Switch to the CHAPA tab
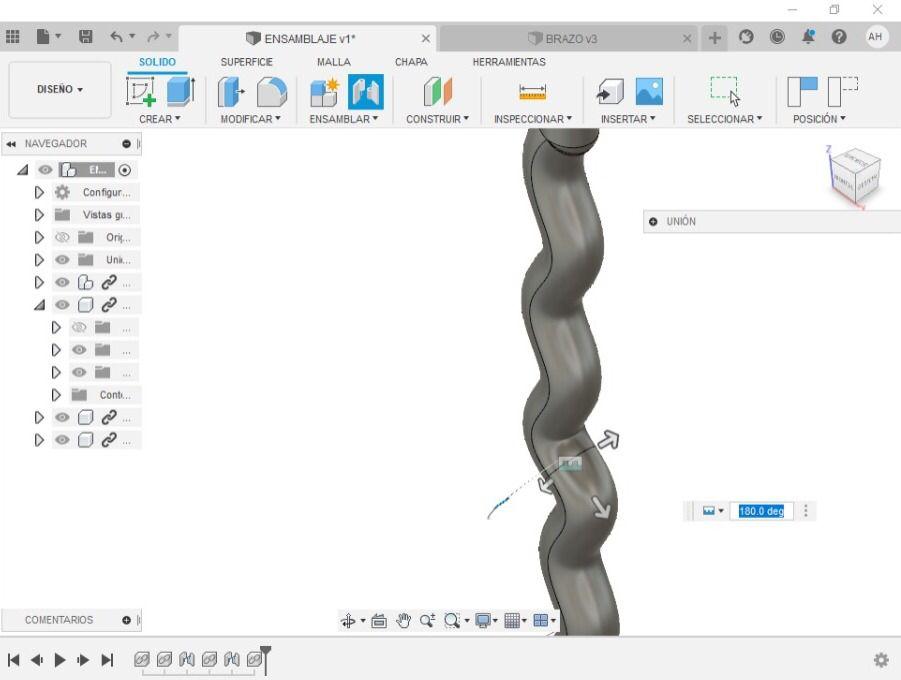 click(x=411, y=62)
